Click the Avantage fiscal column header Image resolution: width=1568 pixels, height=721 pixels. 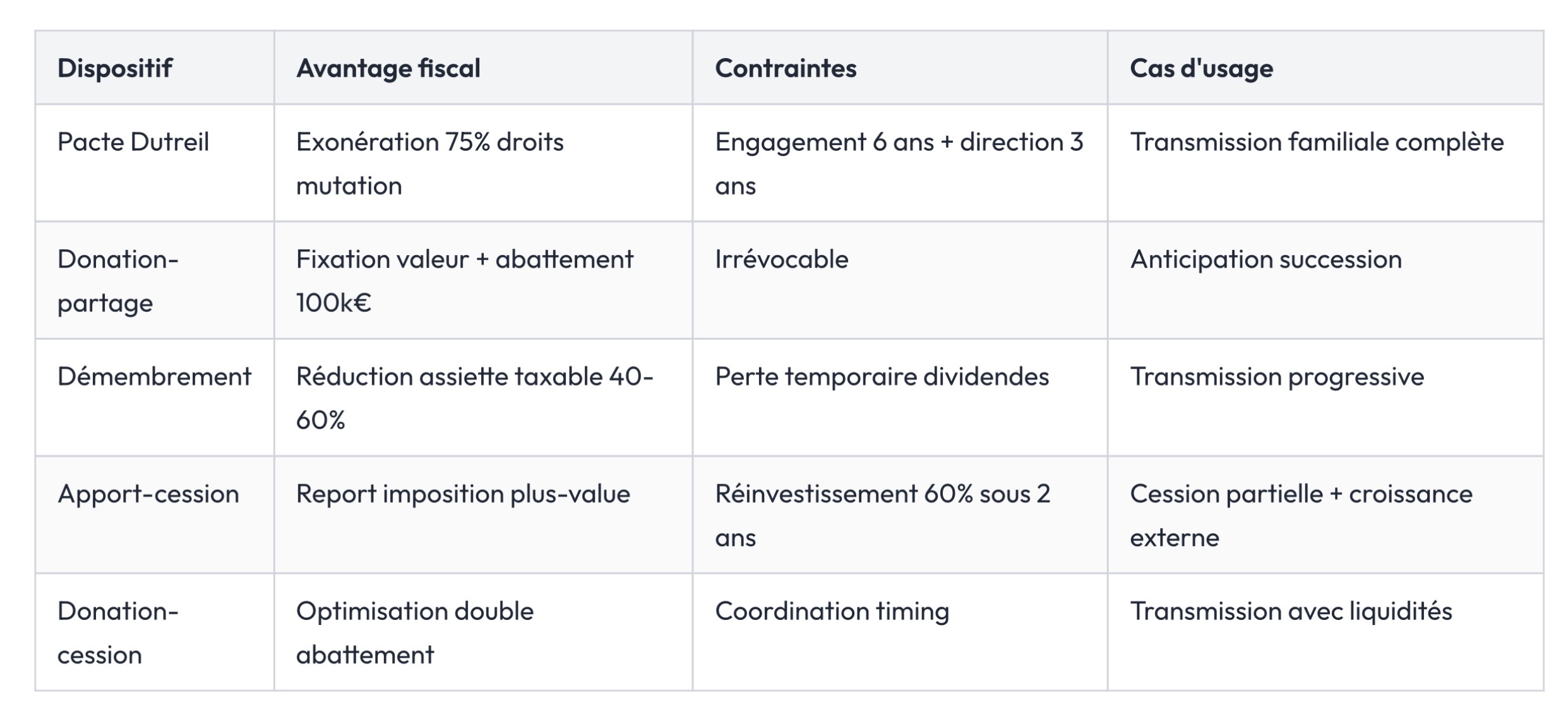[x=483, y=68]
